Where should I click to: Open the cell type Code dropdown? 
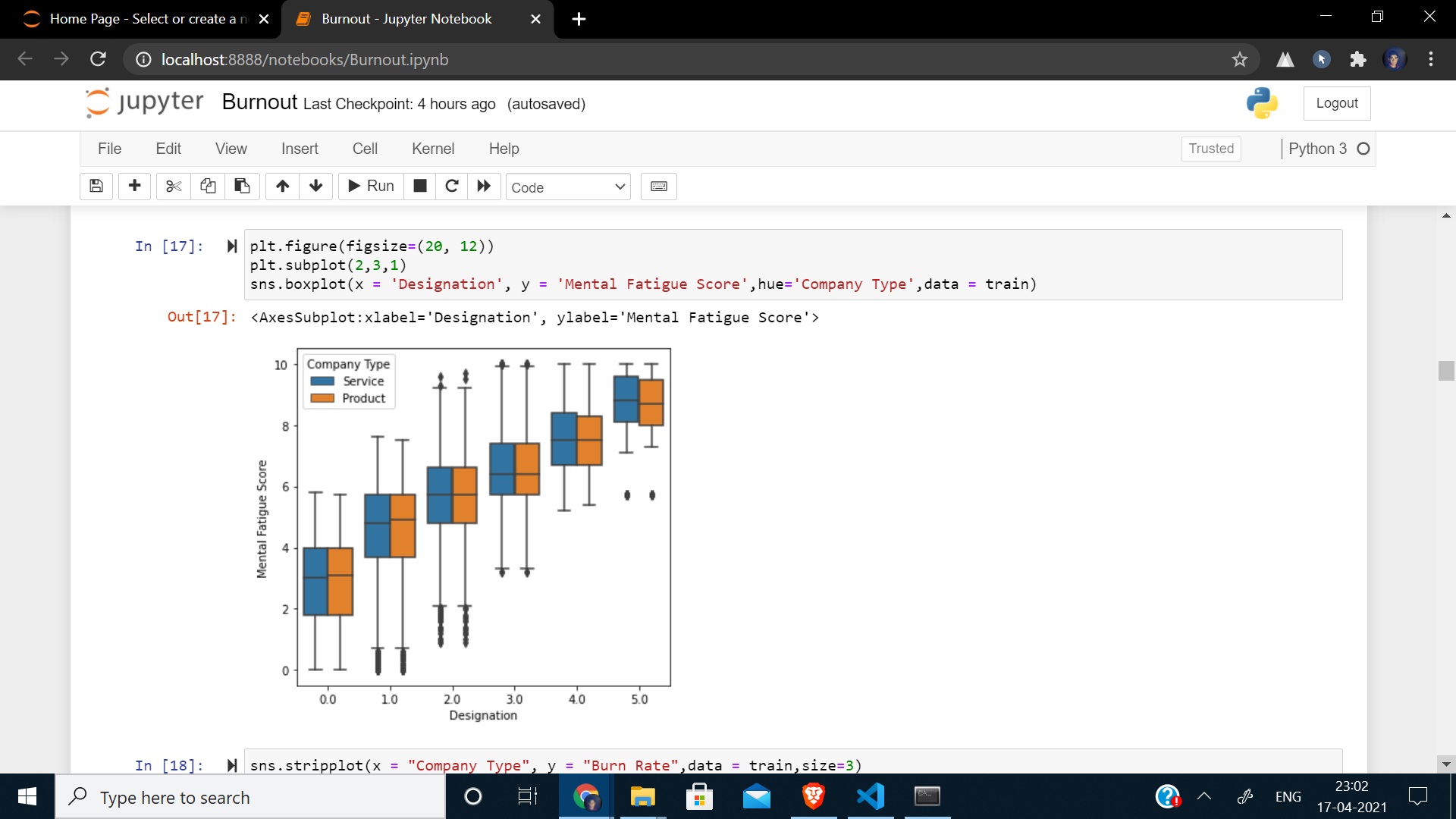(x=567, y=187)
